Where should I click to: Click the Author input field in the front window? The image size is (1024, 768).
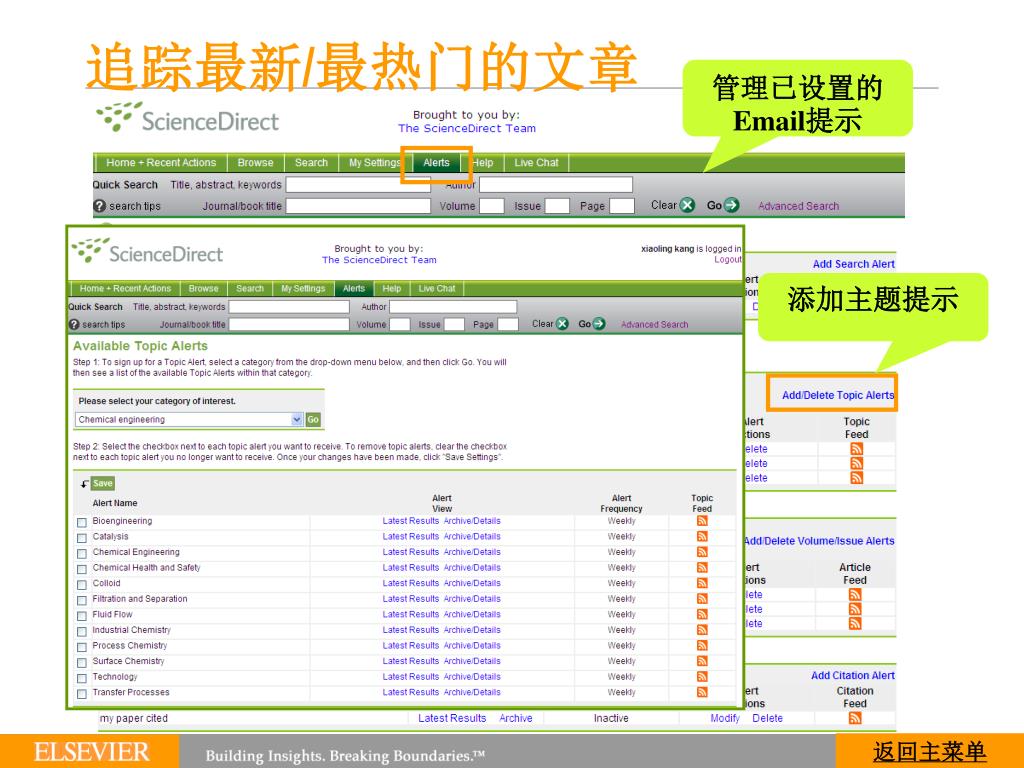[x=453, y=306]
